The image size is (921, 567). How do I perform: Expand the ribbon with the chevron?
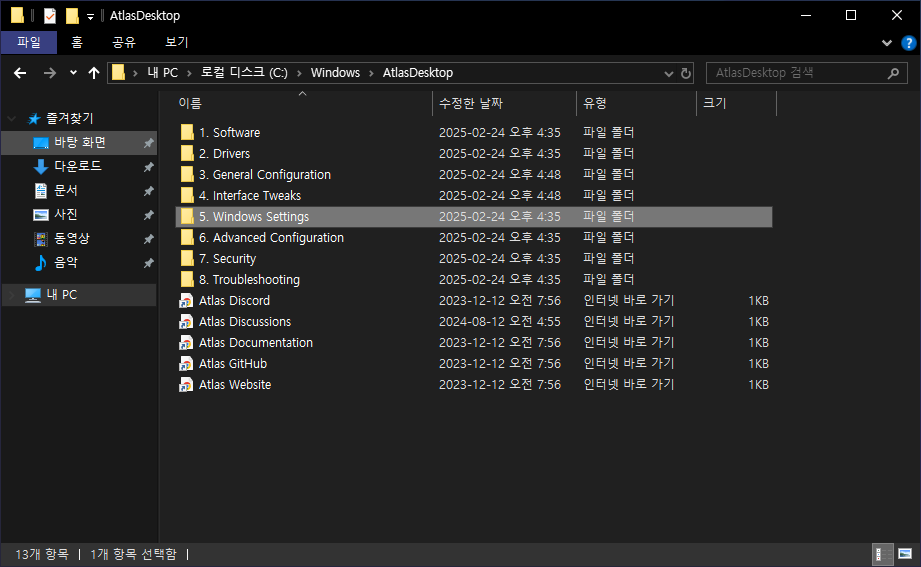pos(887,43)
